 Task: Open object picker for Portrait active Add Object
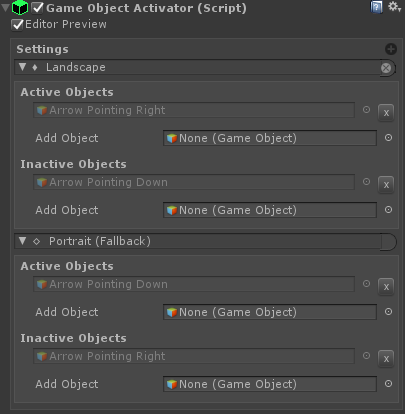point(388,312)
